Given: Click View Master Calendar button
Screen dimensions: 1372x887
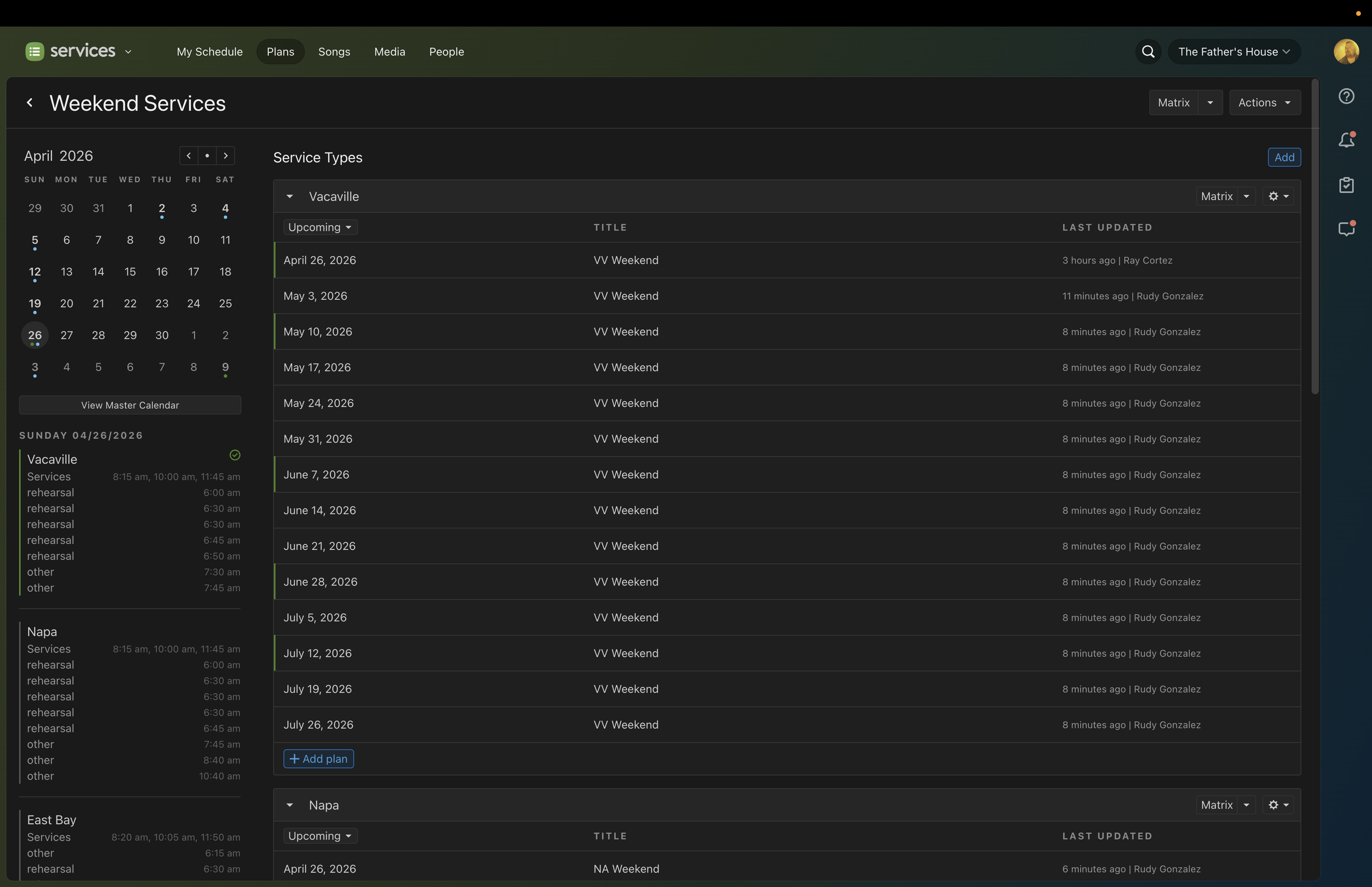Looking at the screenshot, I should point(130,406).
